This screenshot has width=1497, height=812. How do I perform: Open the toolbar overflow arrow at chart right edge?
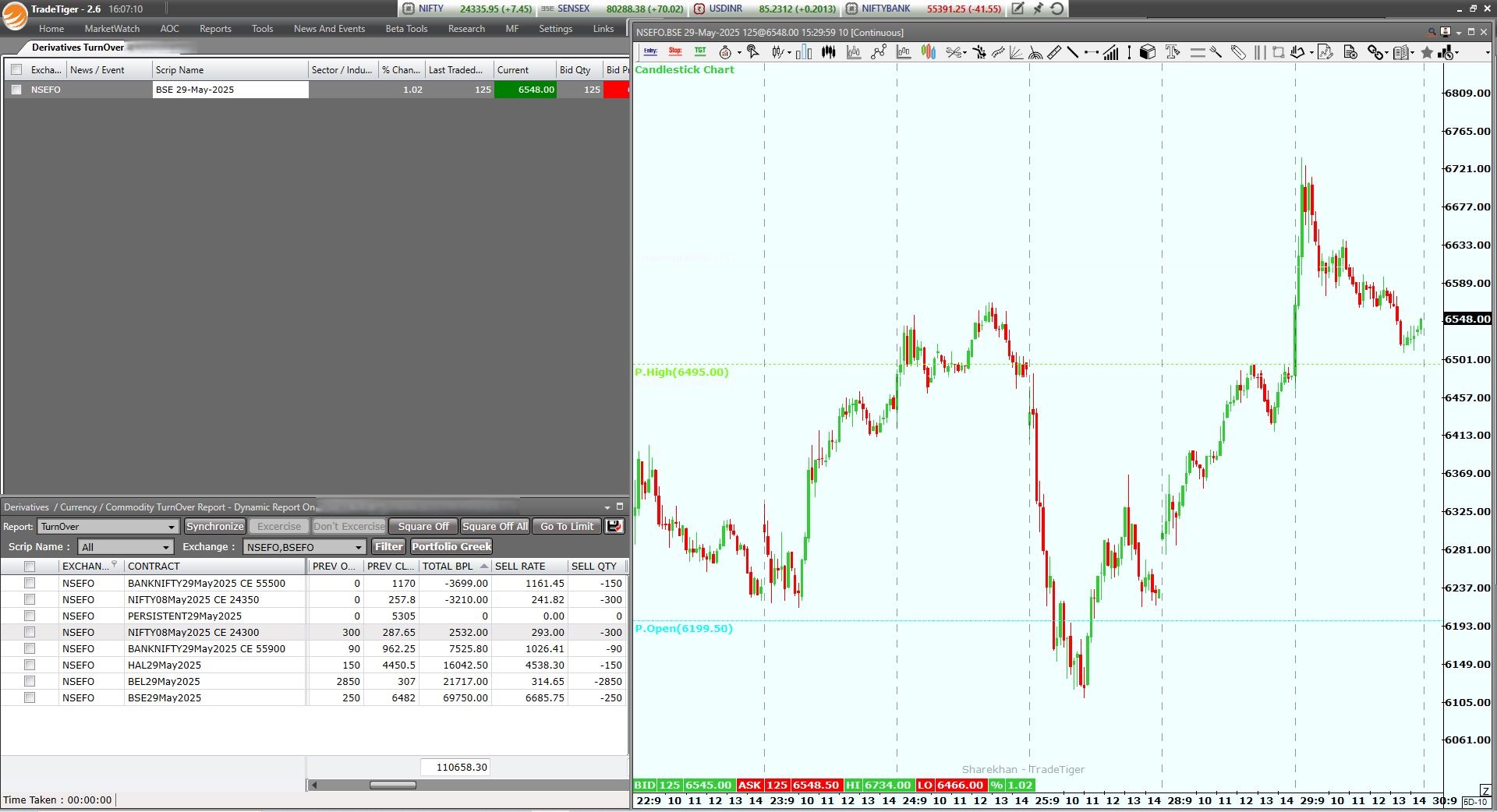click(x=1488, y=53)
